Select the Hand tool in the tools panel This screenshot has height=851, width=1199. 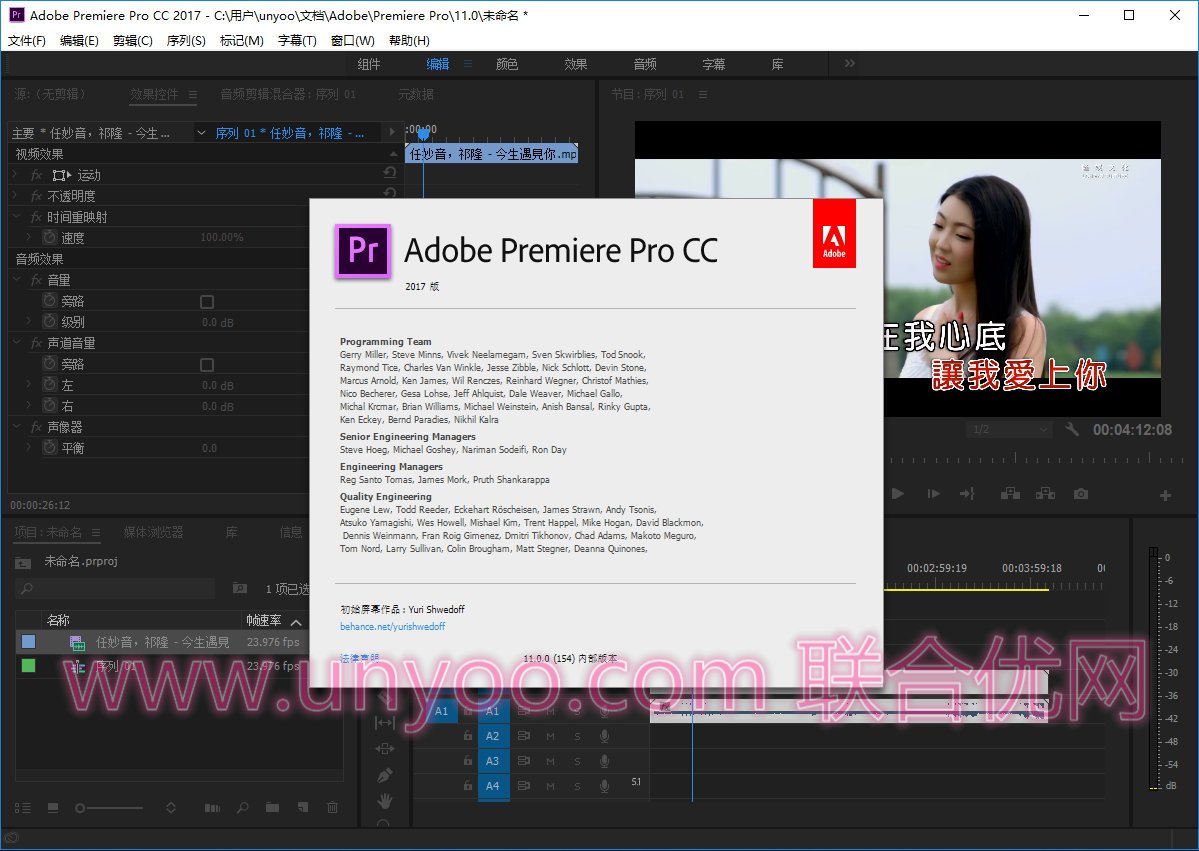click(385, 801)
